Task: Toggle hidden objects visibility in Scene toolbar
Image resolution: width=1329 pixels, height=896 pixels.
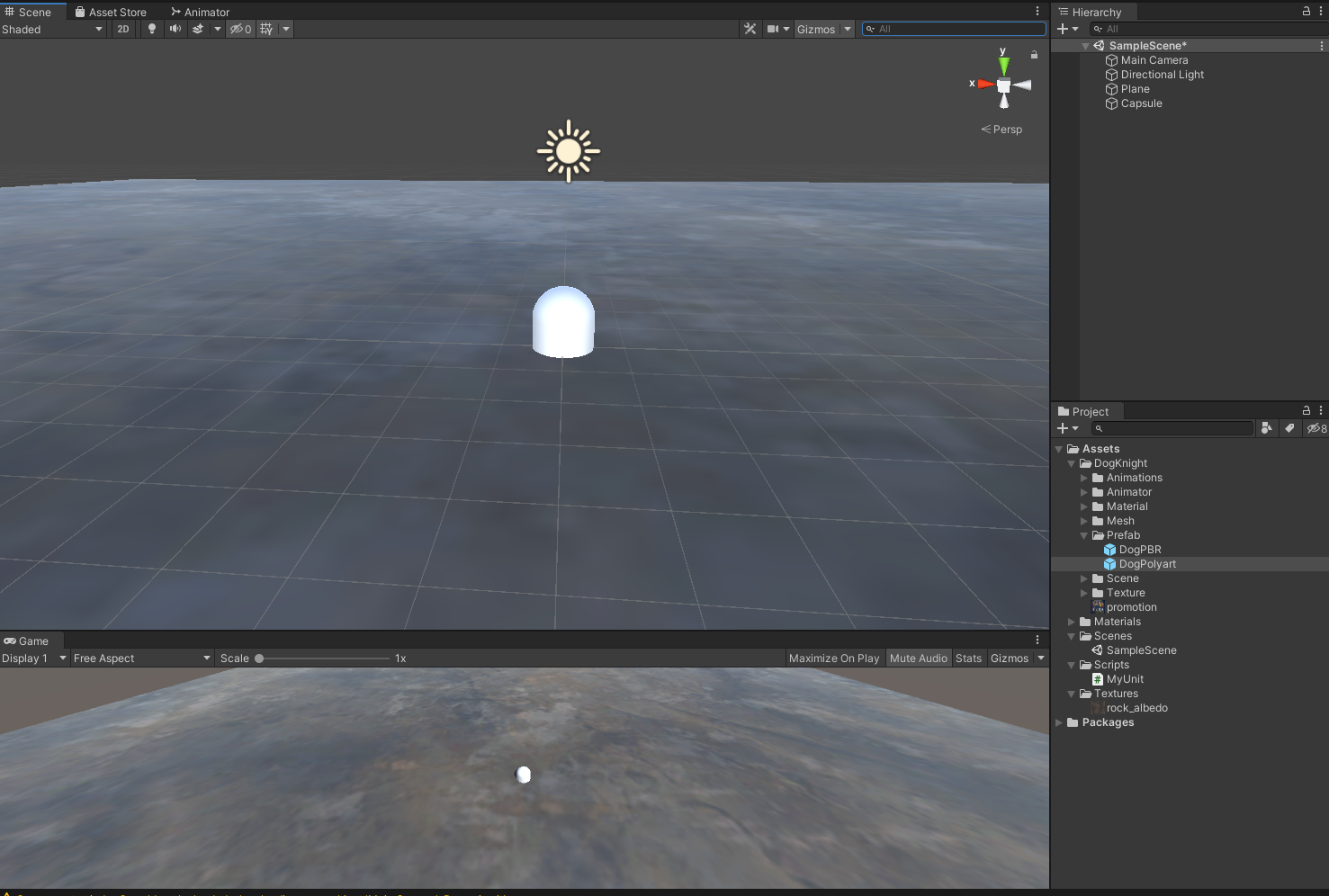Action: tap(240, 29)
